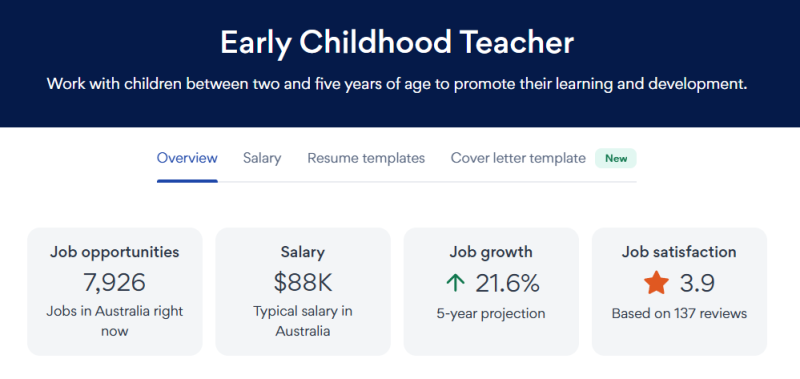Click the 7,926 jobs figure
This screenshot has height=379, width=800.
(x=115, y=283)
